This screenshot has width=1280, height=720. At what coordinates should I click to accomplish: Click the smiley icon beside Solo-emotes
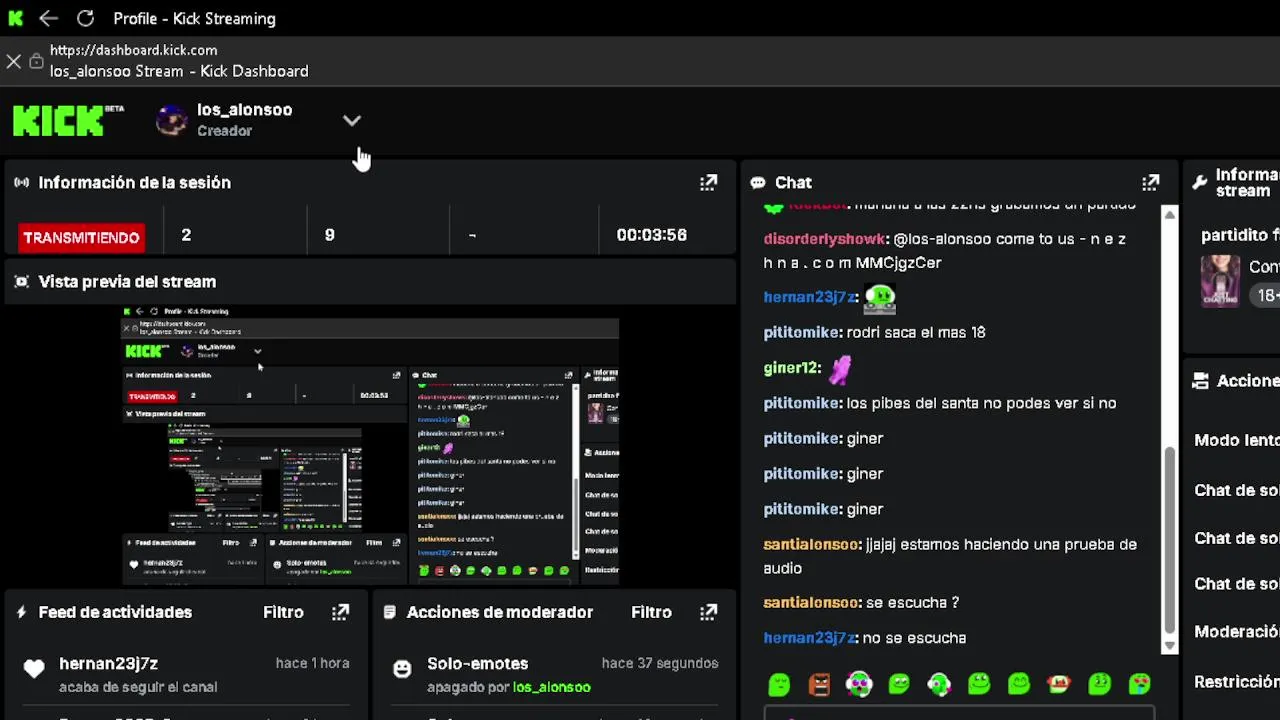pos(402,669)
